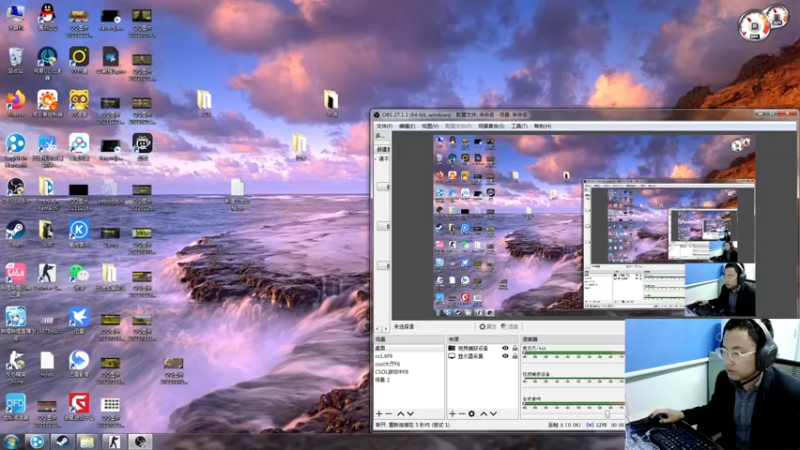Launch the QQ penguin desktop icon
The width and height of the screenshot is (800, 450).
pyautogui.click(x=47, y=16)
